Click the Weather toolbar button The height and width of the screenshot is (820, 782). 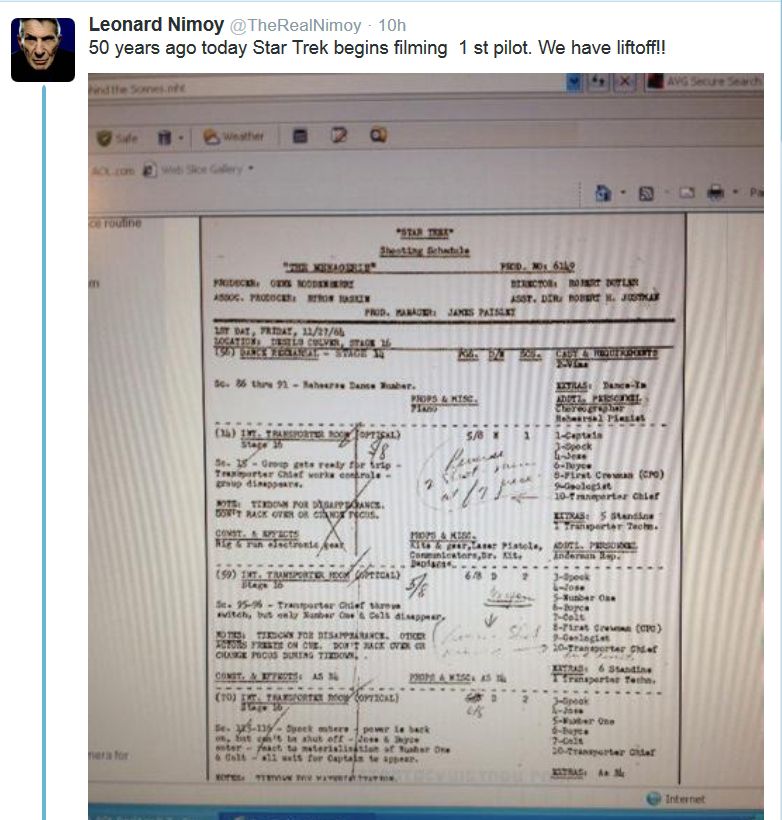pyautogui.click(x=233, y=137)
